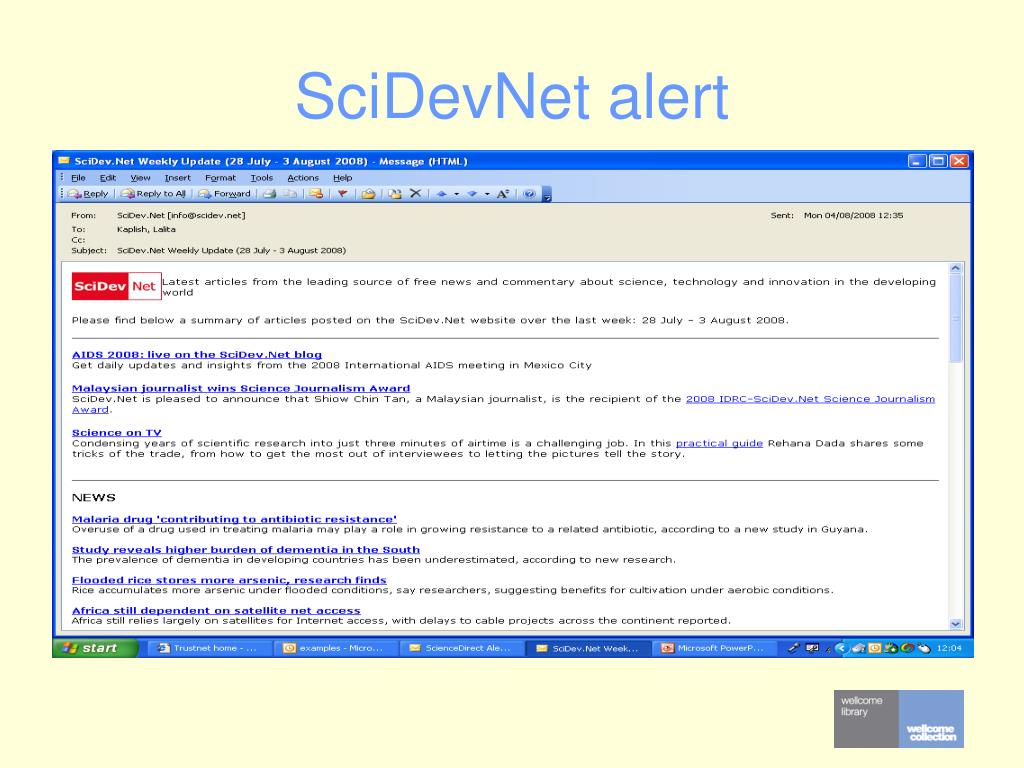Click the Copy icon next to Print

pyautogui.click(x=289, y=194)
